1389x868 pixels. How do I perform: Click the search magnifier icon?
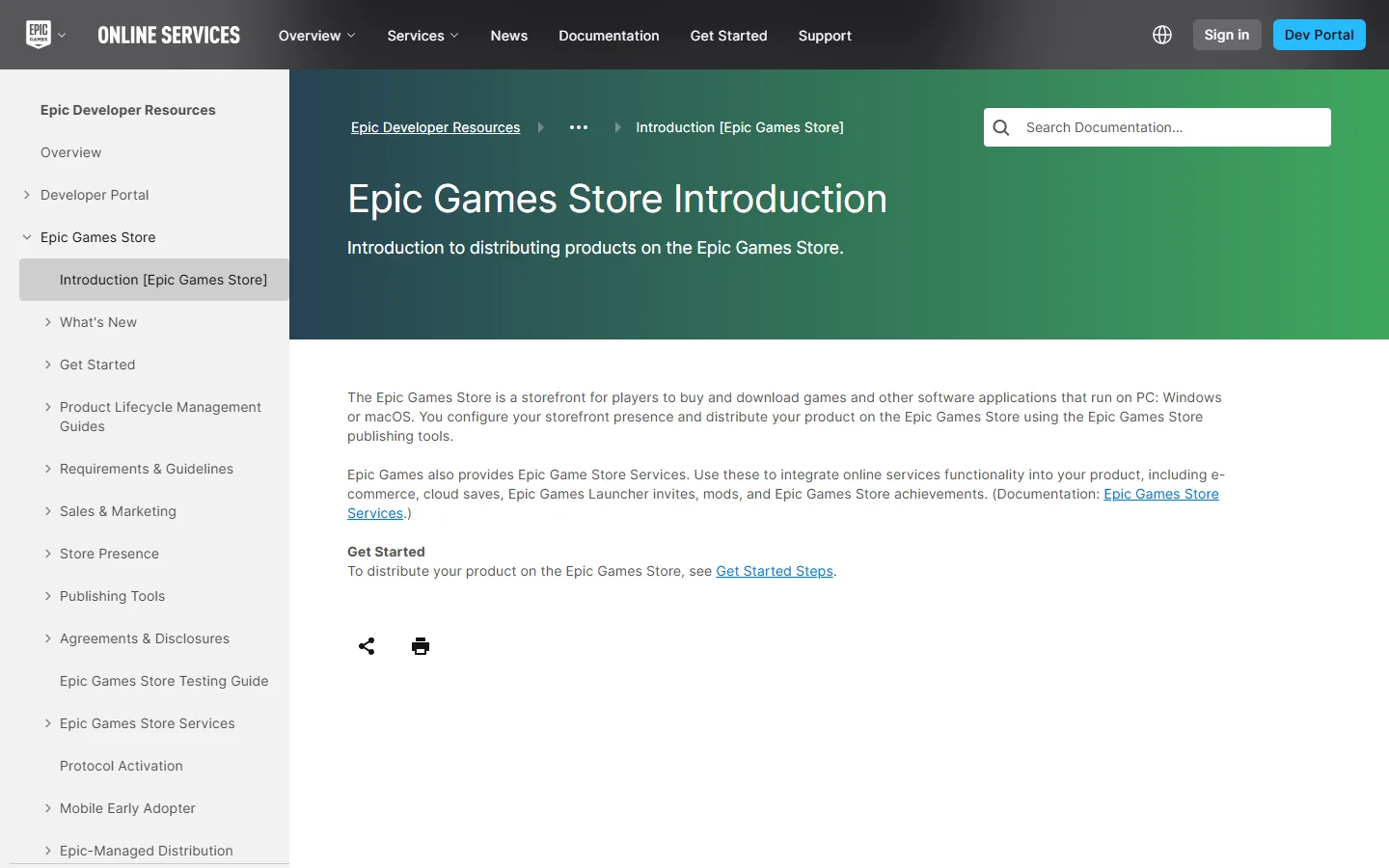click(1001, 127)
